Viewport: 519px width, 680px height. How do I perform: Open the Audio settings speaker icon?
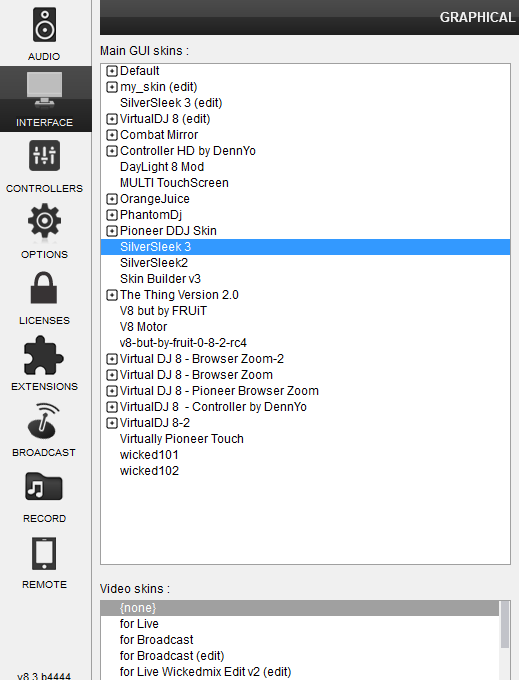pyautogui.click(x=44, y=25)
